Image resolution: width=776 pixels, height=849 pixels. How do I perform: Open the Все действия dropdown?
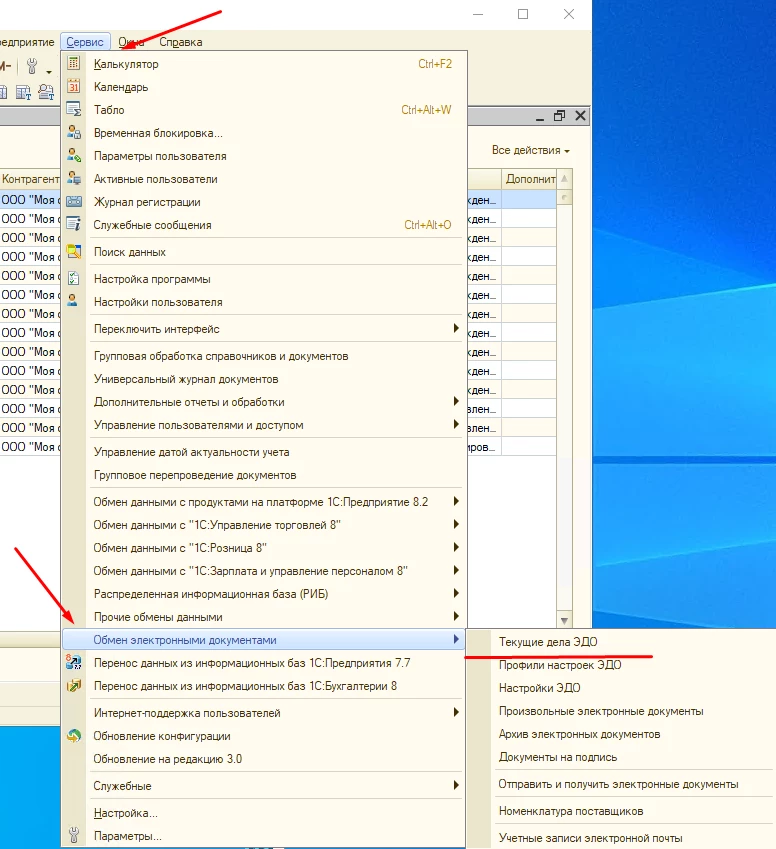(530, 150)
